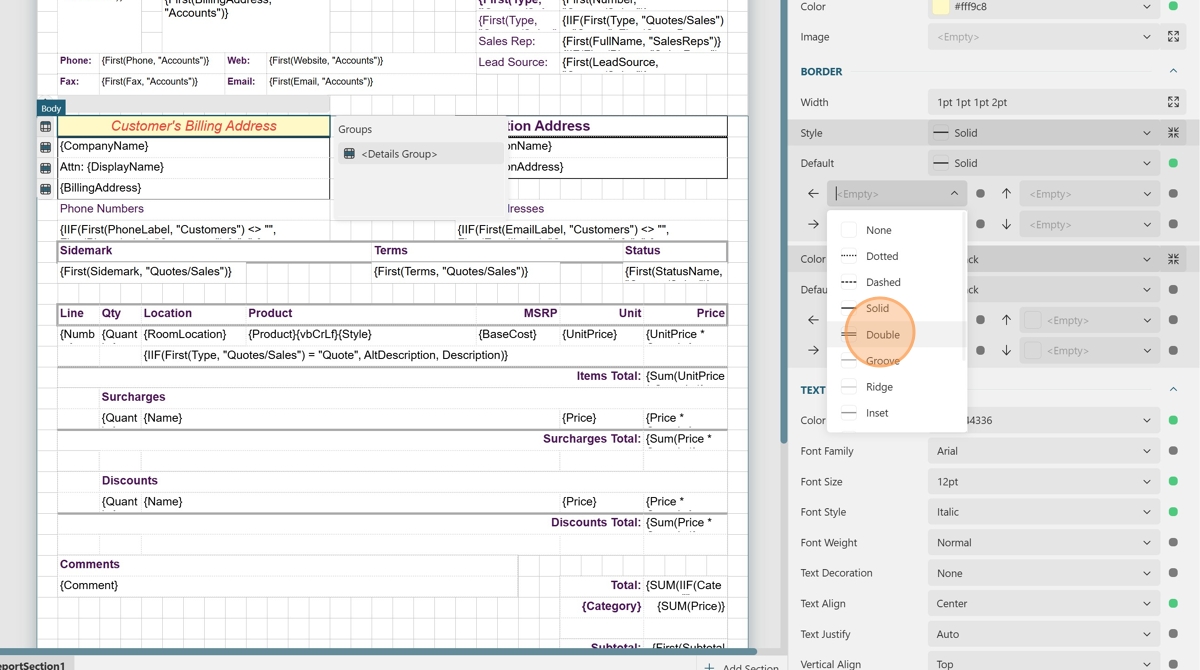
Task: Toggle the Font Weight property indicator dot
Action: (1173, 542)
